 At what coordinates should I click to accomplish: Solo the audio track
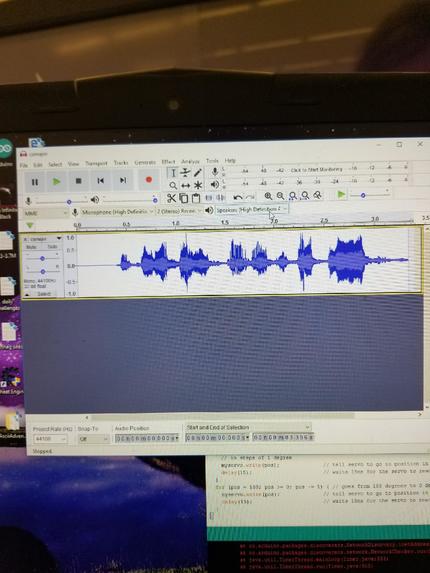[52, 247]
